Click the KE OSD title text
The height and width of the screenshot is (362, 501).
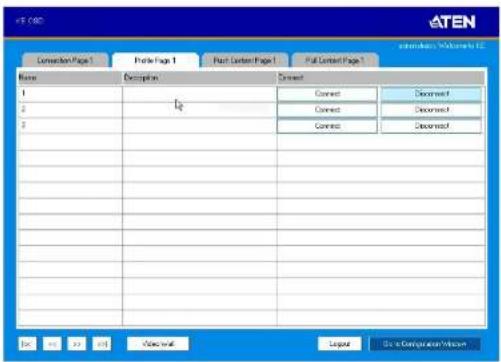click(30, 21)
